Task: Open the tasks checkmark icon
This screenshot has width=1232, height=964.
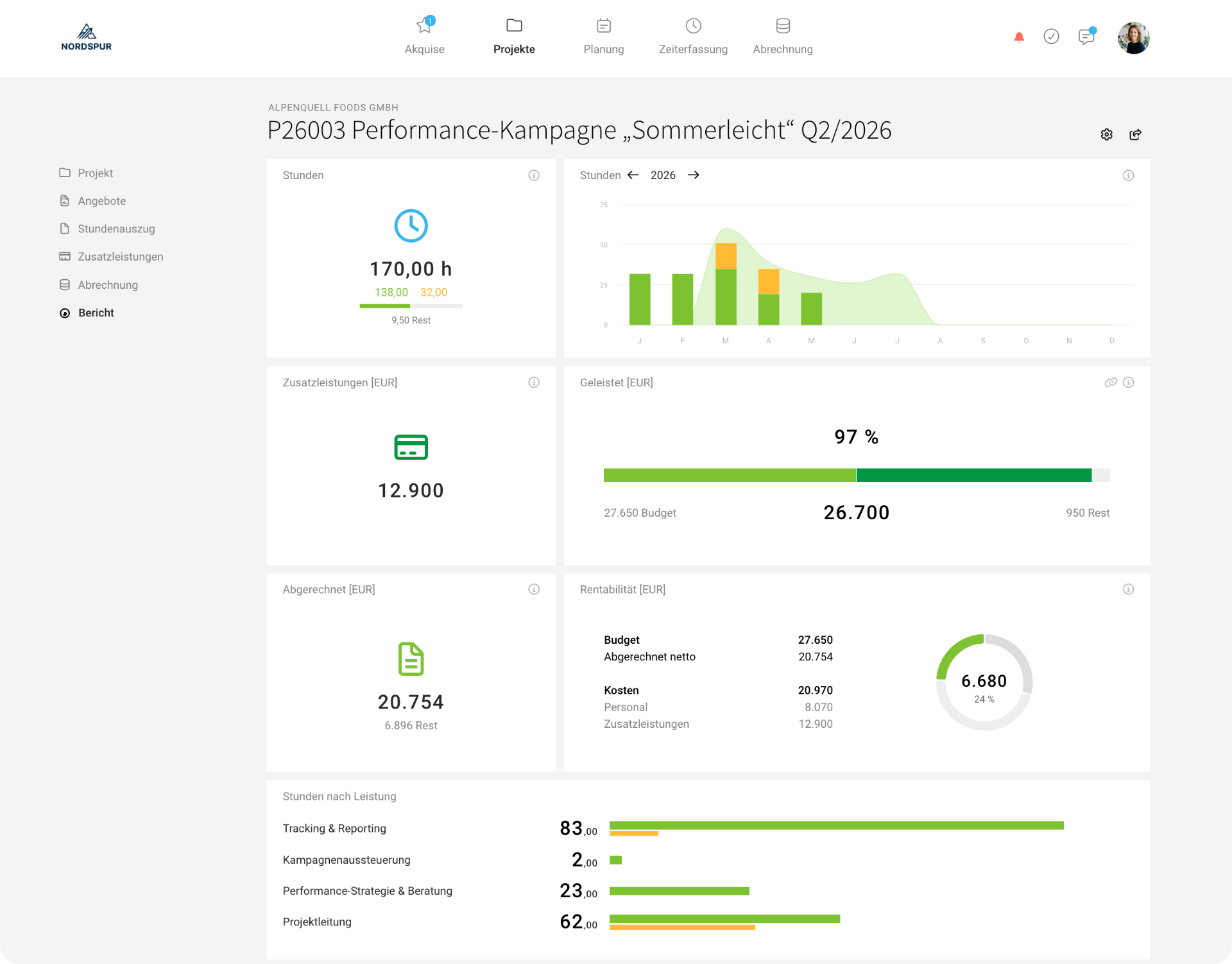Action: [1051, 37]
